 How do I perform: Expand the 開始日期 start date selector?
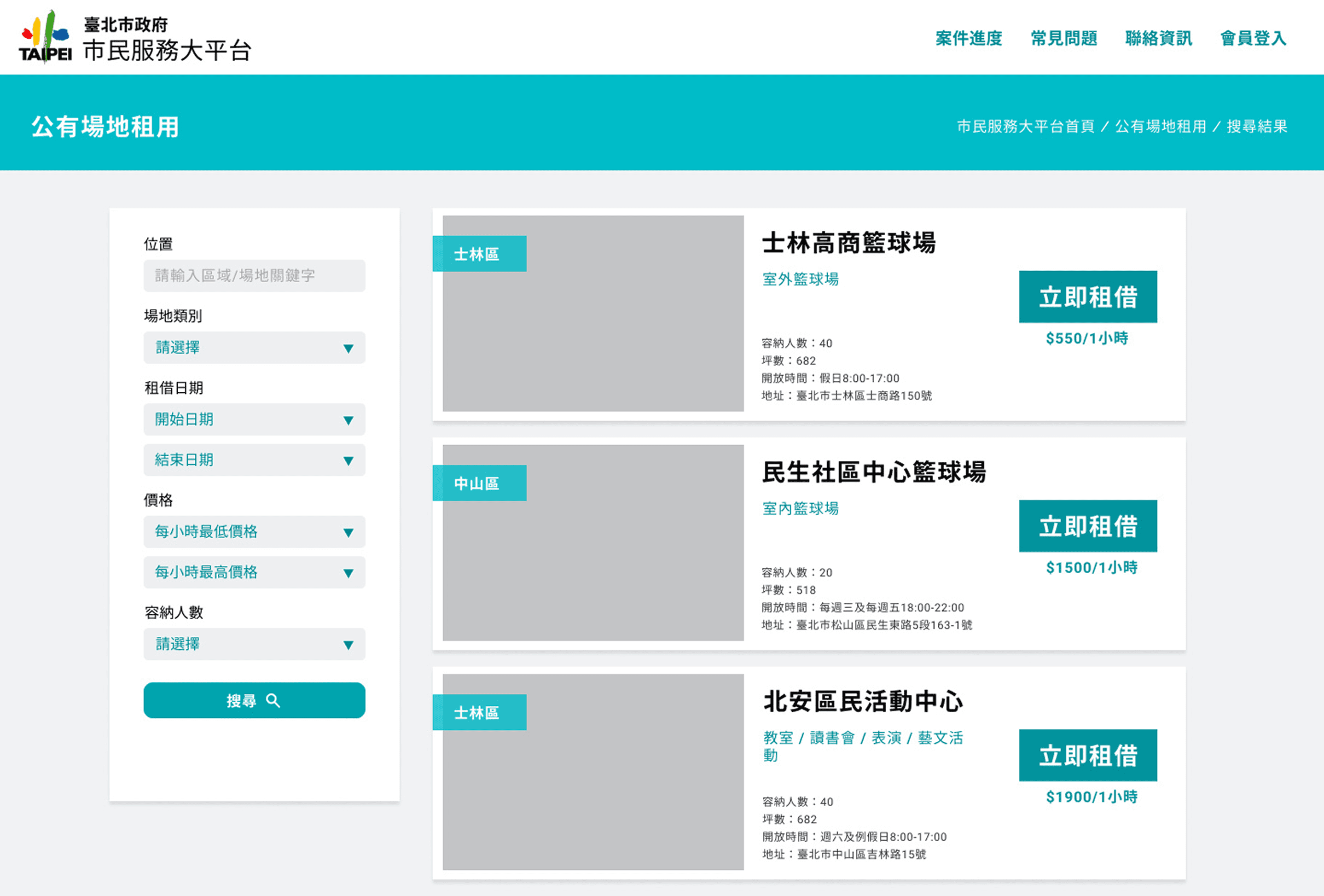tap(254, 419)
